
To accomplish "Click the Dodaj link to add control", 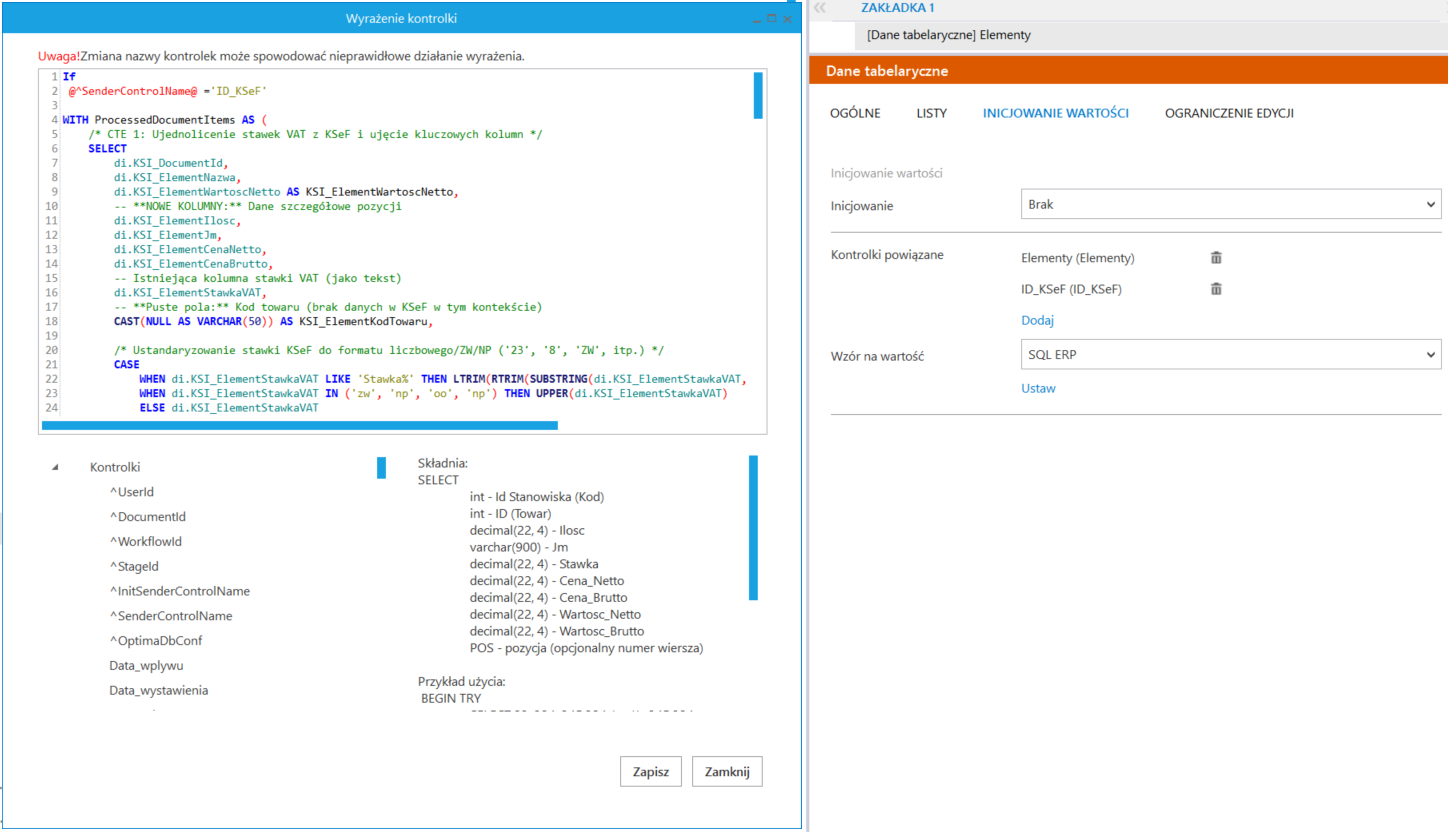I will pyautogui.click(x=1037, y=320).
